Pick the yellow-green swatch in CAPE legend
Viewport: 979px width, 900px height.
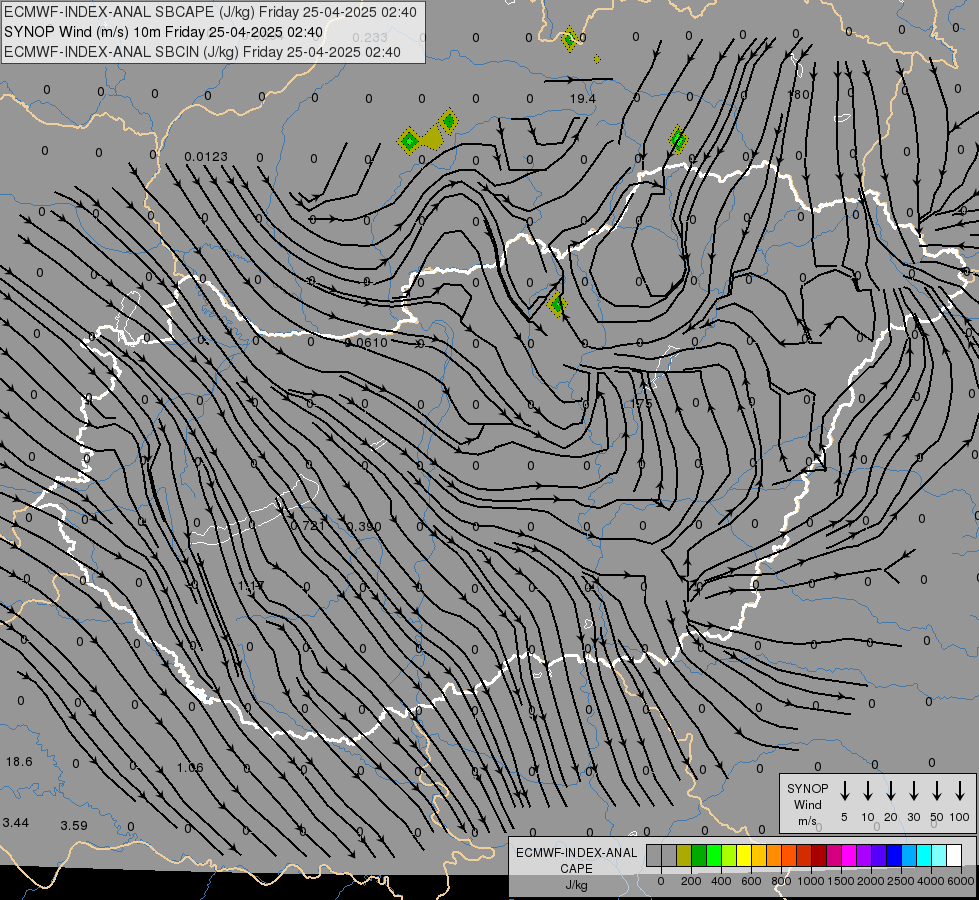(x=729, y=855)
